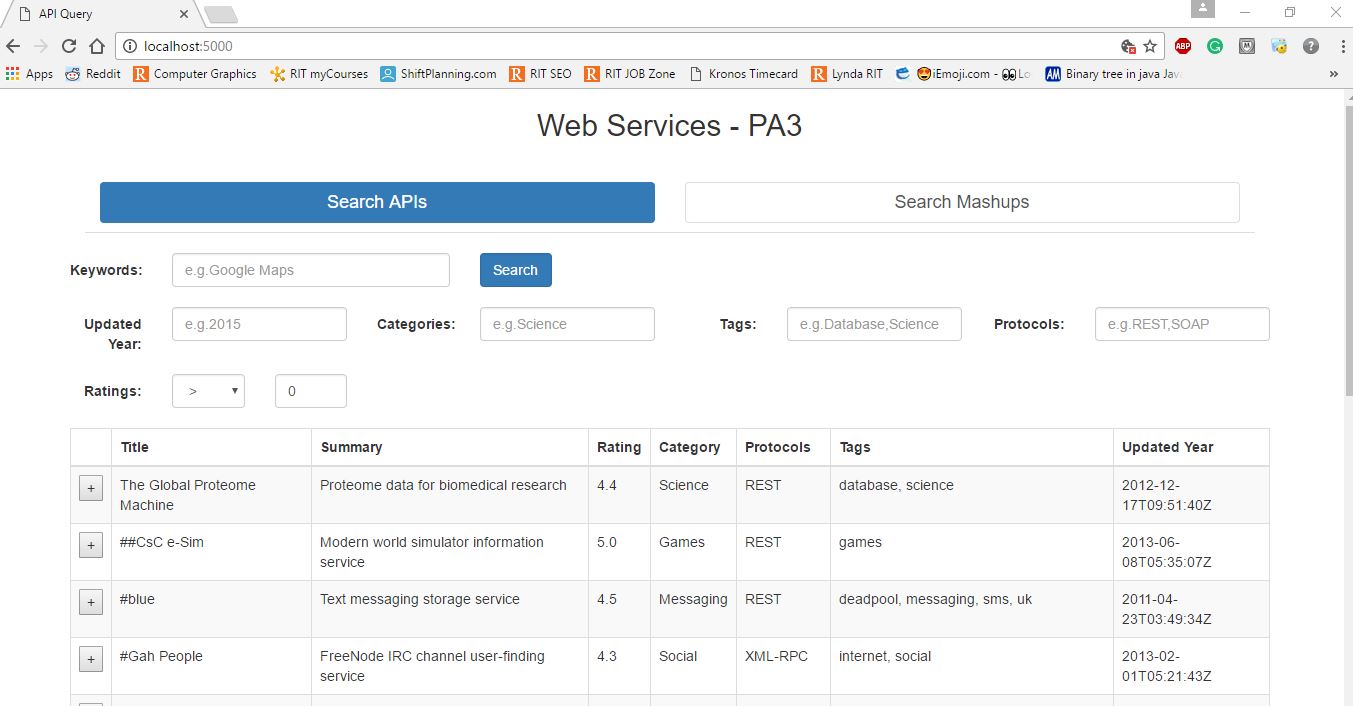Go to the browser home page icon
The image size is (1353, 706).
point(97,46)
